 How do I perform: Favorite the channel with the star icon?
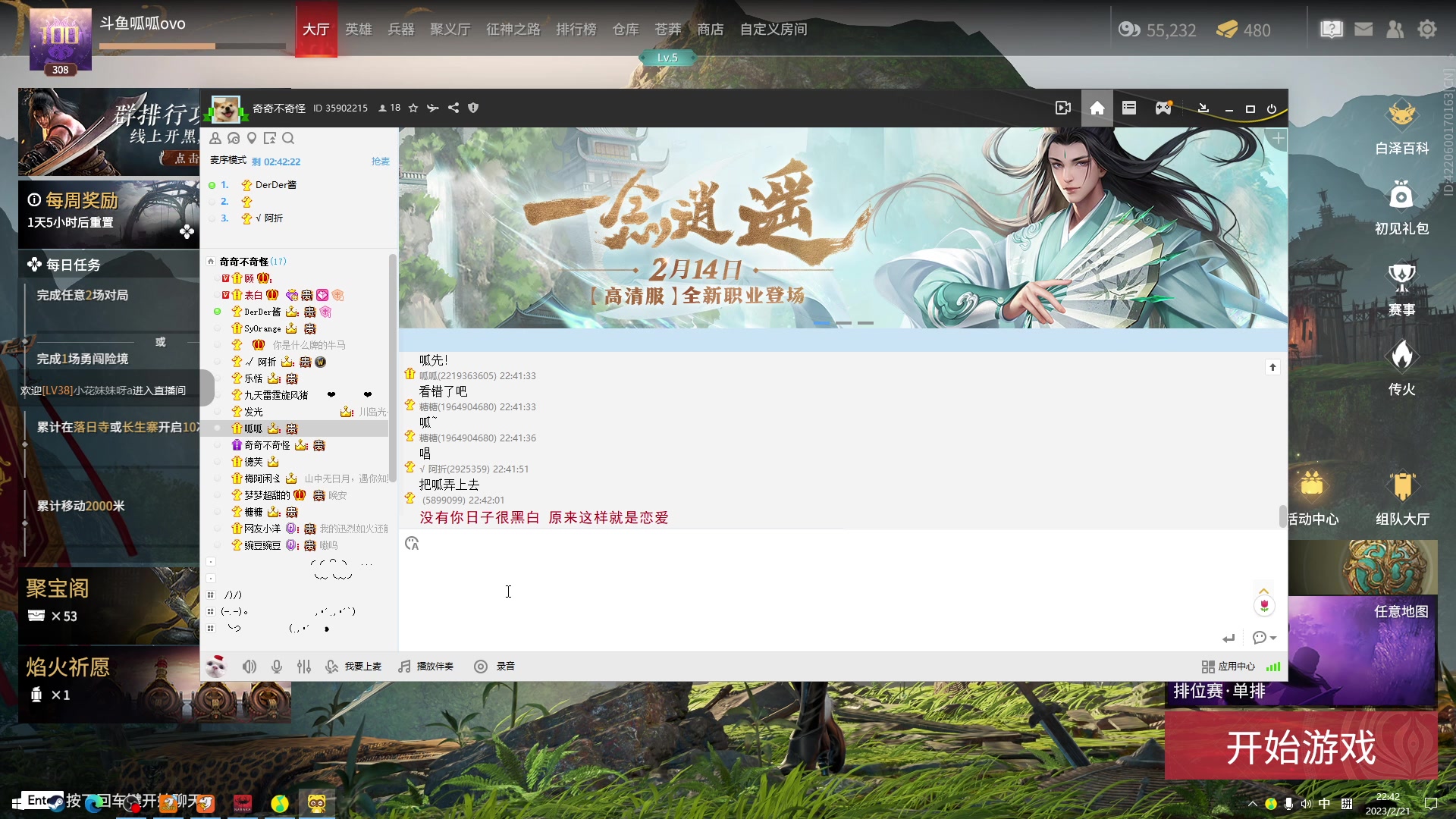pos(413,108)
